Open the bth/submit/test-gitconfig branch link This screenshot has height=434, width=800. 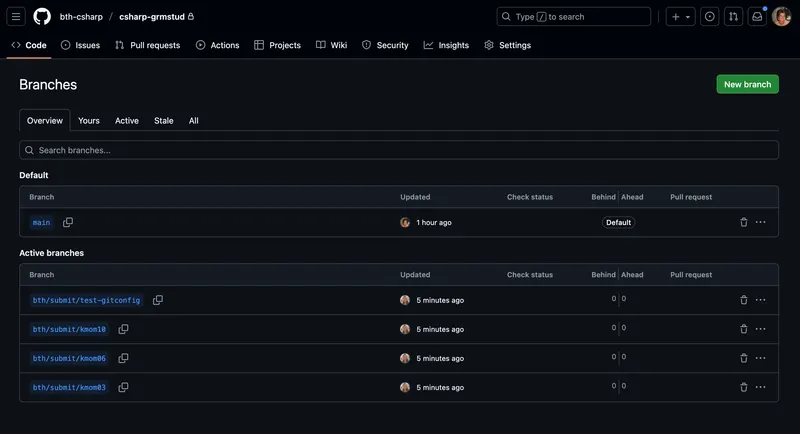coord(87,300)
